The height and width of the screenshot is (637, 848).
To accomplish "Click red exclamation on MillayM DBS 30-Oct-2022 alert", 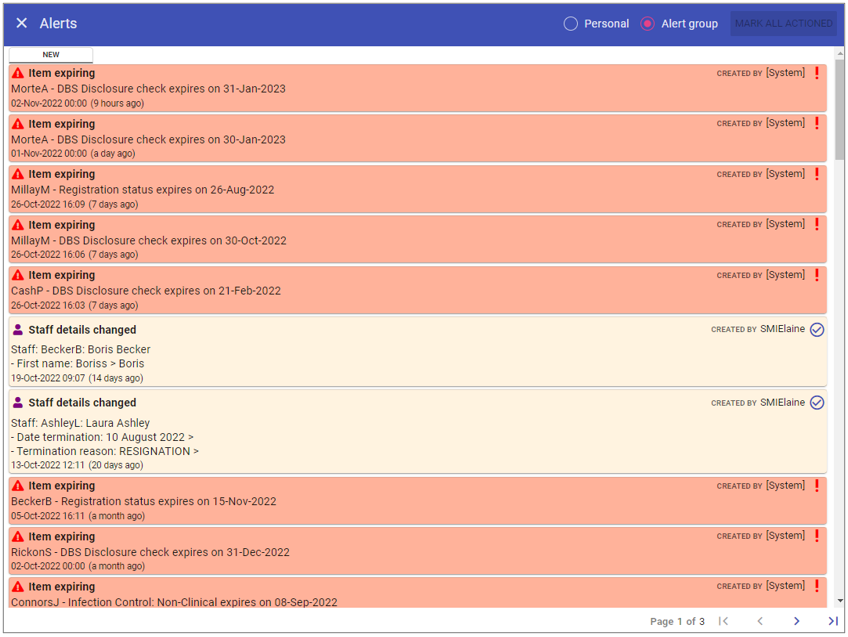I will click(x=817, y=225).
